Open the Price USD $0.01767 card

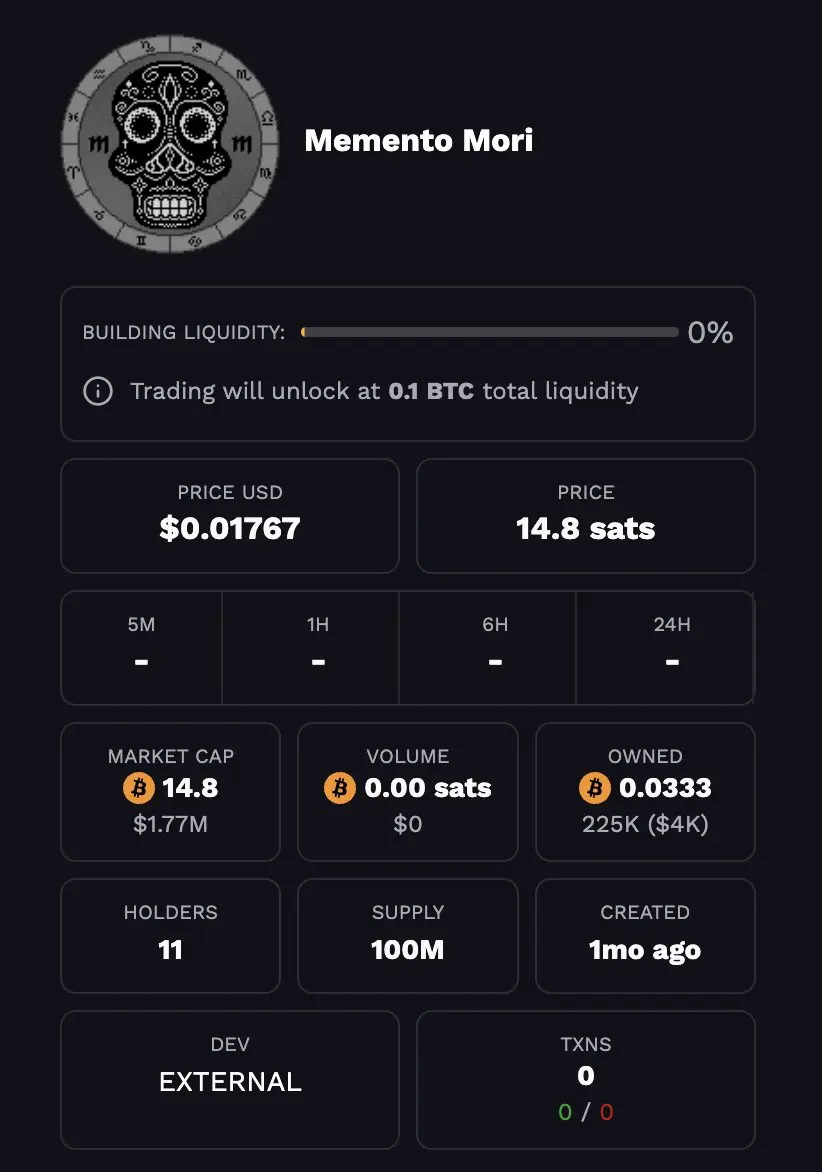[230, 516]
